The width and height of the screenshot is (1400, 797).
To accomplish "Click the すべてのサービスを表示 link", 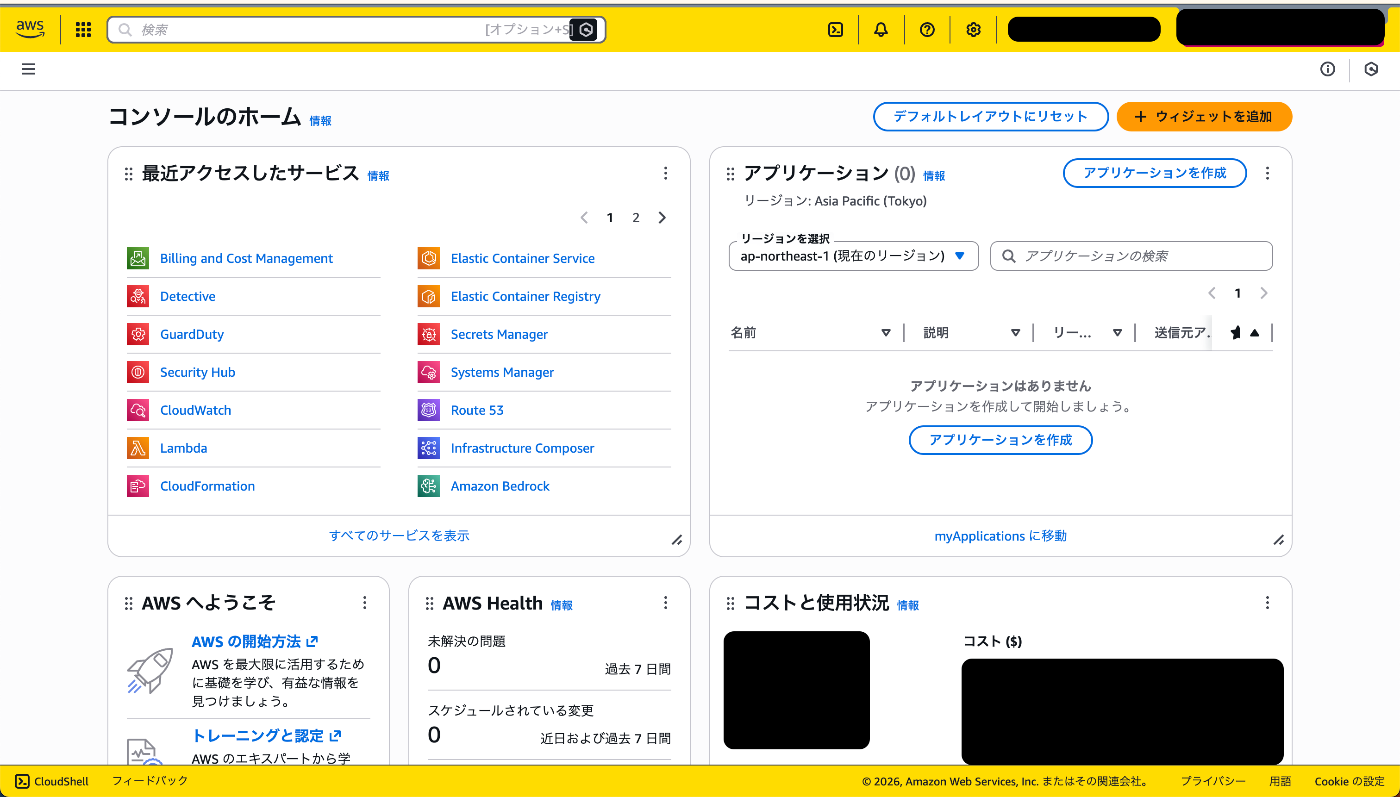I will coord(398,536).
